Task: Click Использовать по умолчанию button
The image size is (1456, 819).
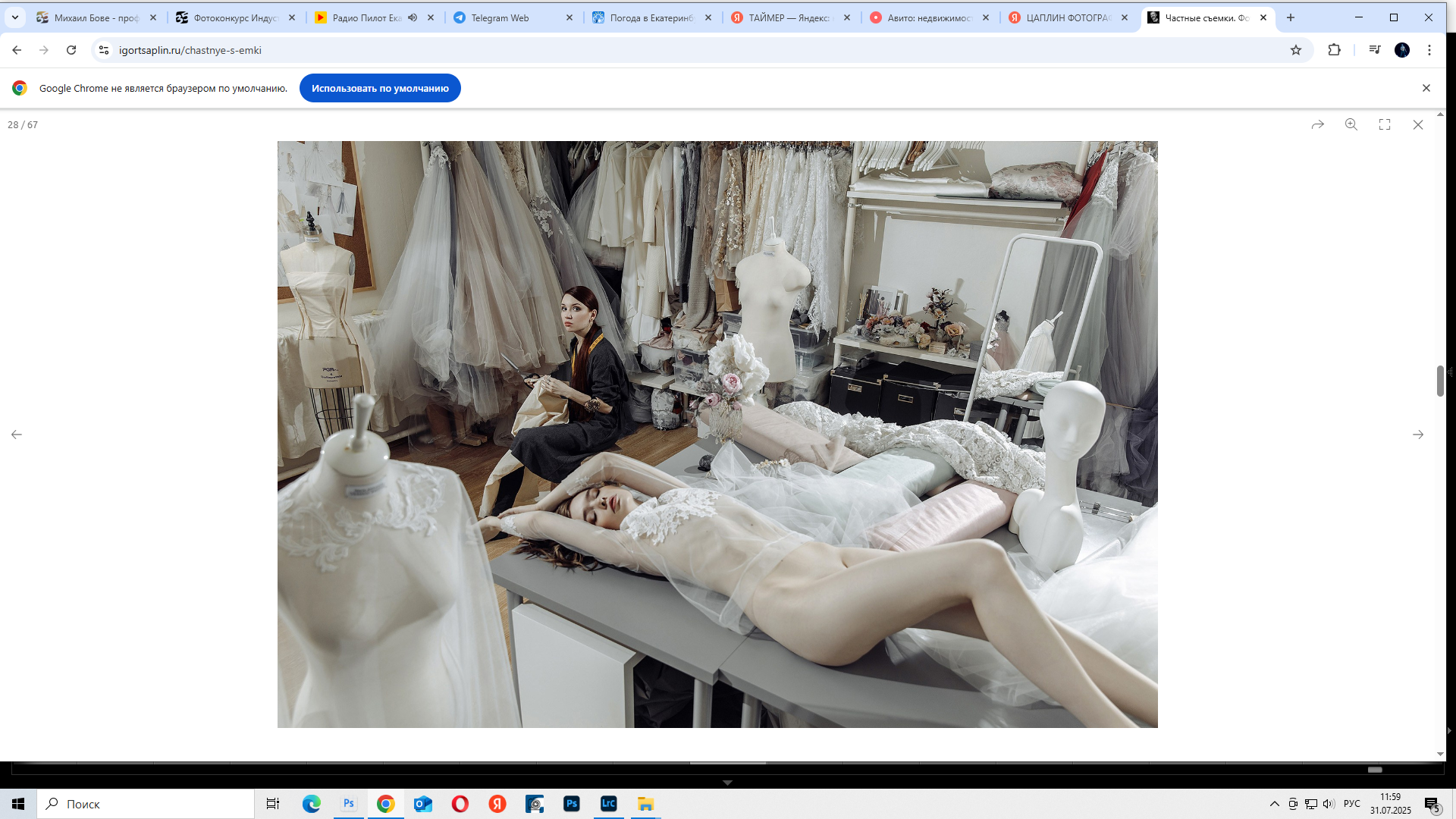Action: (x=380, y=88)
